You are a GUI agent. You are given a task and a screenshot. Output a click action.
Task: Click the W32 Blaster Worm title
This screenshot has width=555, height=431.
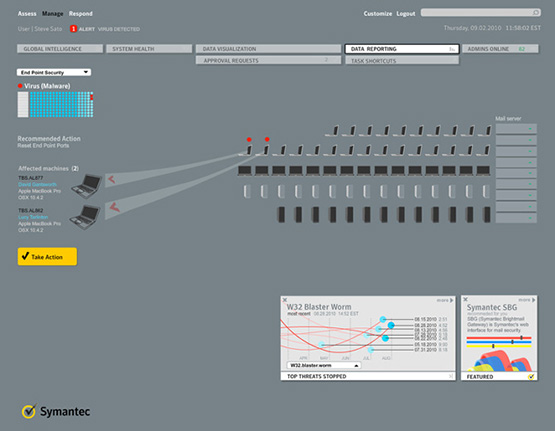pos(319,307)
